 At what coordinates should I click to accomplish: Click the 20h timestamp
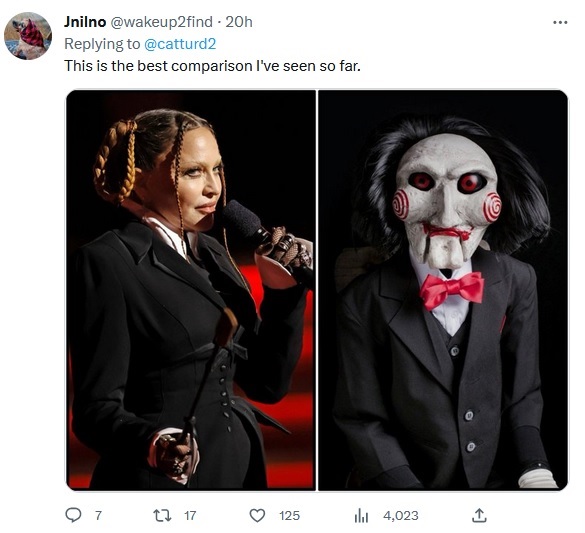(x=239, y=22)
